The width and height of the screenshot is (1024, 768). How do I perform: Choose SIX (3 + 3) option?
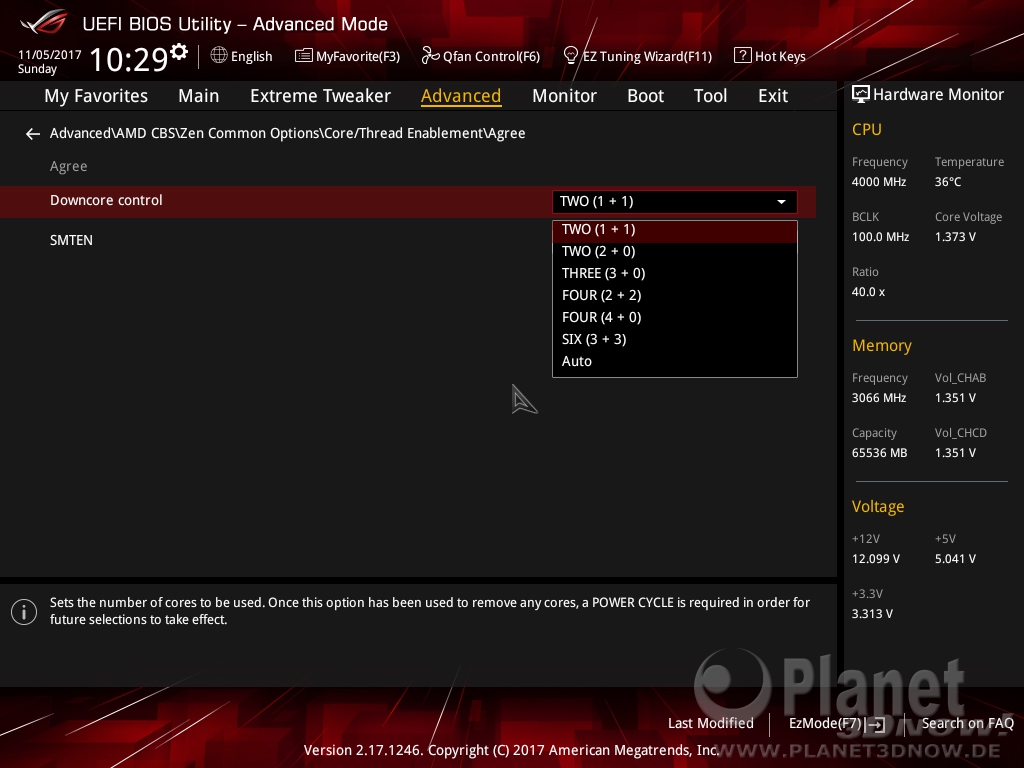pyautogui.click(x=675, y=340)
